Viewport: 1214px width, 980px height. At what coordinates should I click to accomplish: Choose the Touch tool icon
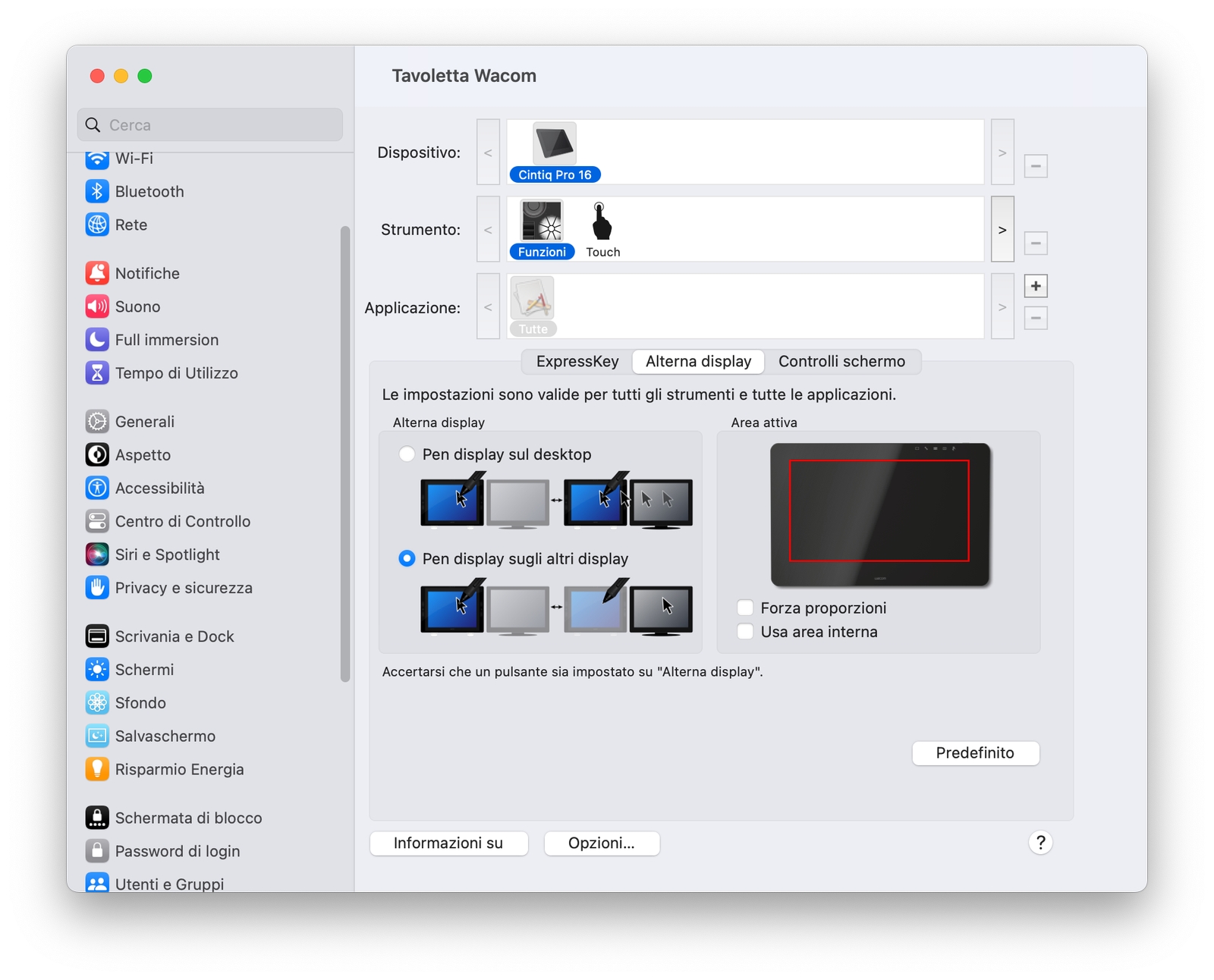point(602,221)
